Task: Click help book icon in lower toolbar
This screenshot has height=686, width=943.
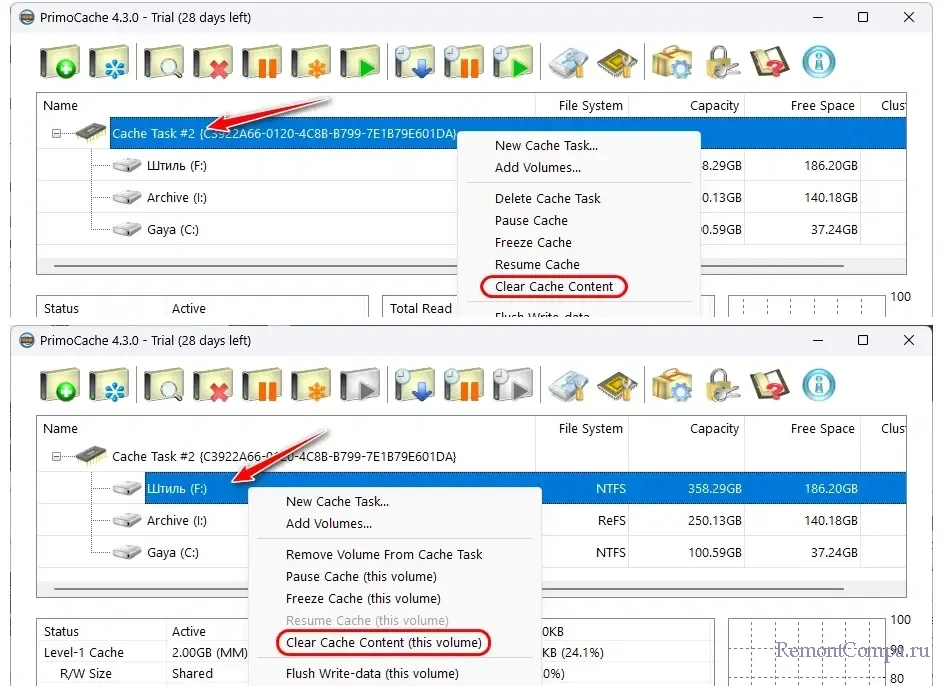Action: (x=770, y=386)
